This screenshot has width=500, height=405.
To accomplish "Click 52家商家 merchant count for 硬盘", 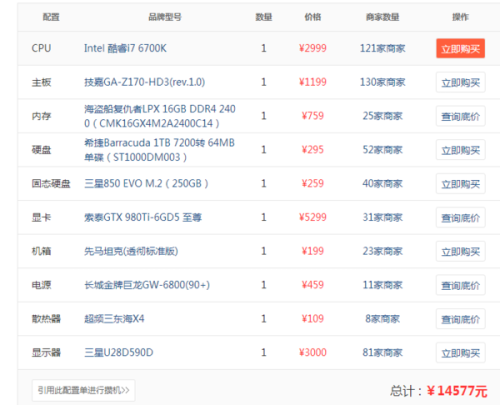I will [x=383, y=150].
